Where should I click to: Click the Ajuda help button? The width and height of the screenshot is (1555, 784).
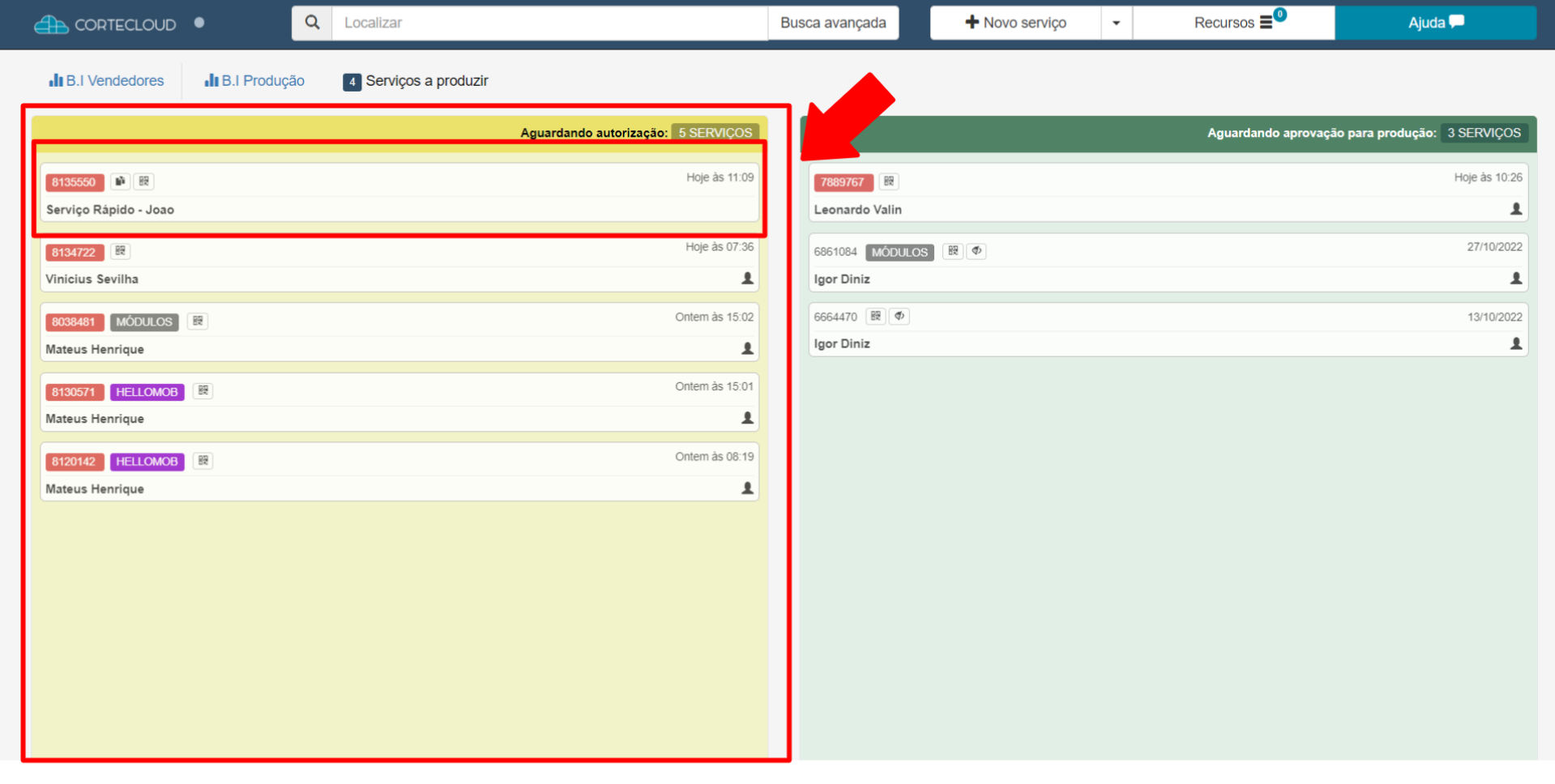pyautogui.click(x=1435, y=23)
